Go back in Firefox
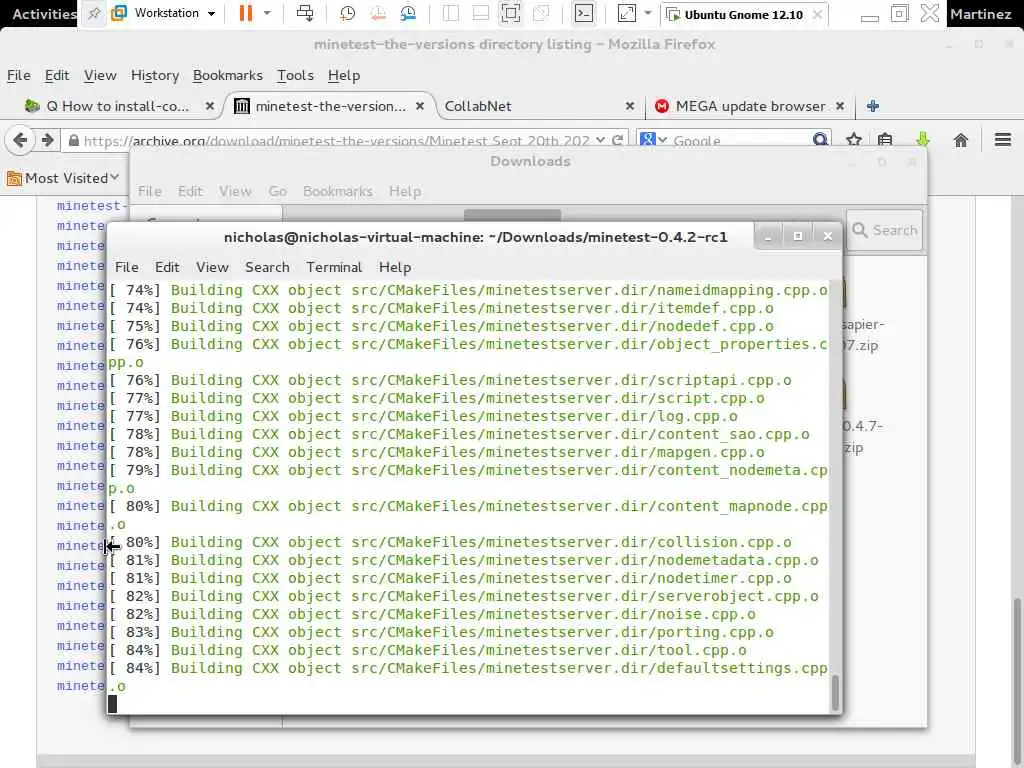 20,140
